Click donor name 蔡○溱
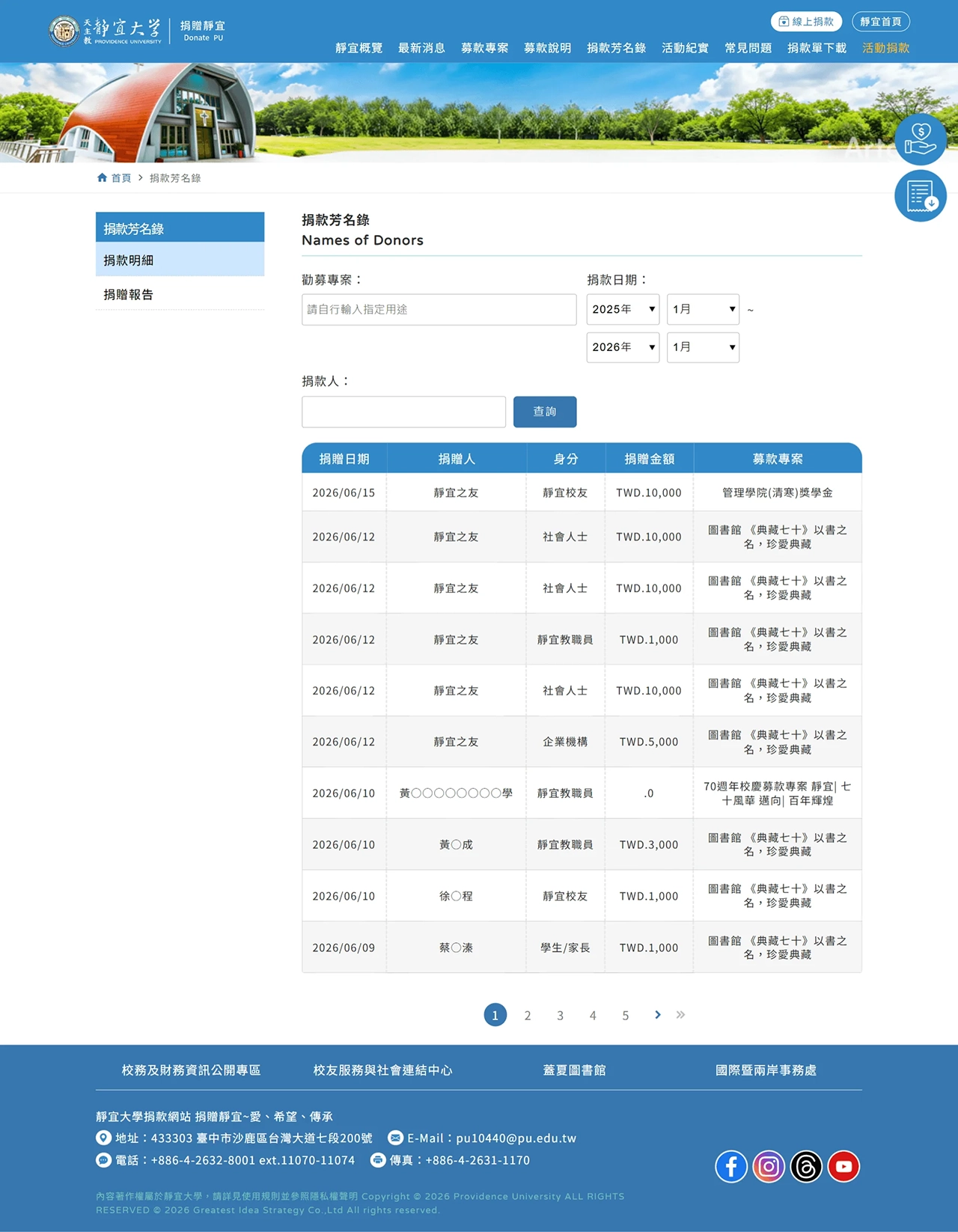Image resolution: width=958 pixels, height=1232 pixels. [x=456, y=948]
